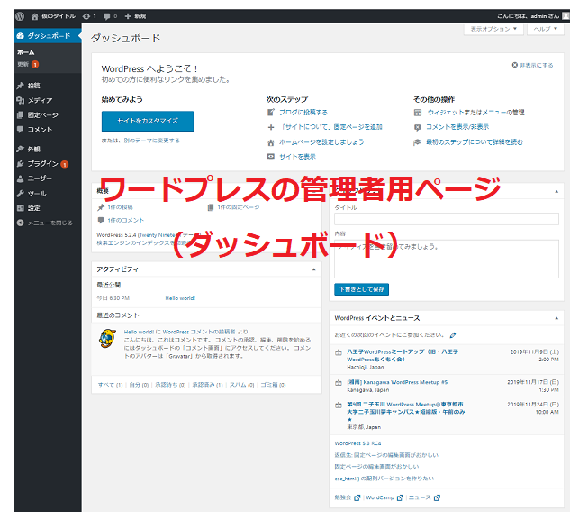
Task: Click サイトを表示 link
Action: (x=297, y=157)
